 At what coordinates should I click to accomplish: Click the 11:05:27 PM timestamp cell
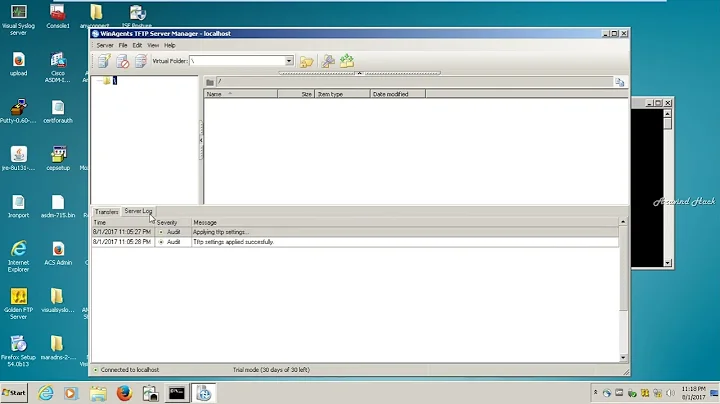pyautogui.click(x=122, y=232)
